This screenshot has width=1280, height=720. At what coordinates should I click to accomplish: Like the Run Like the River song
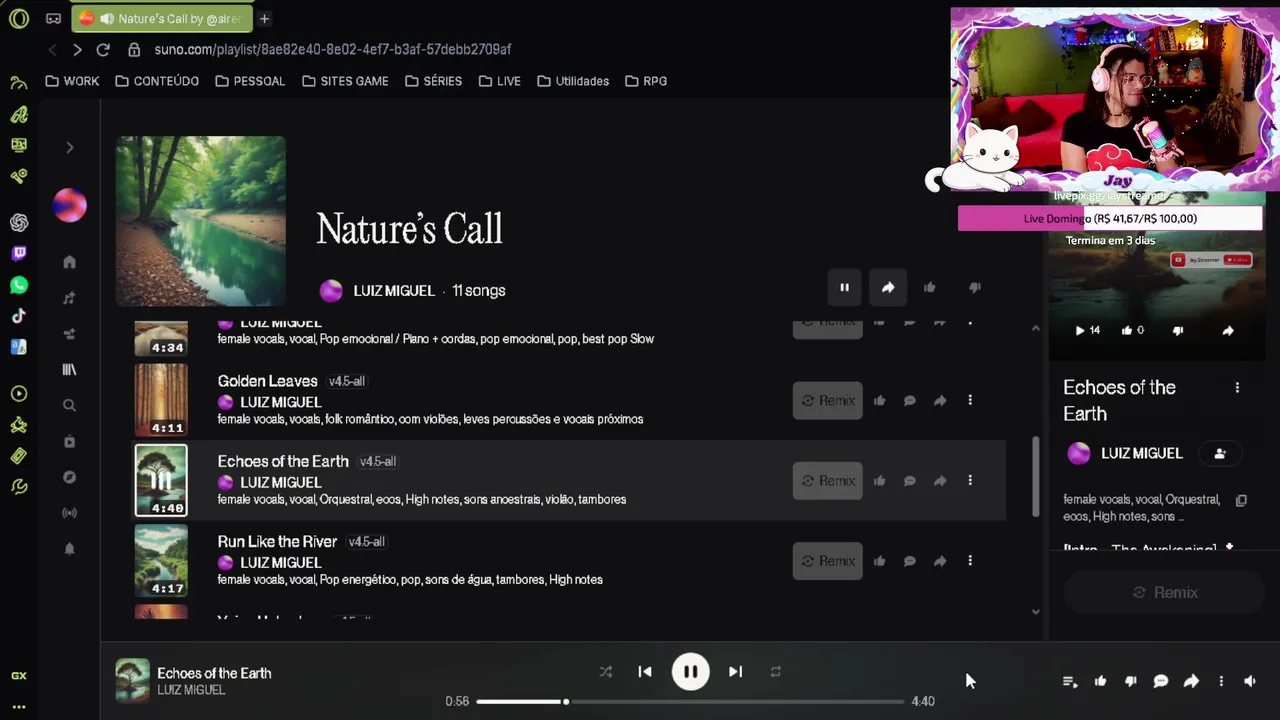879,561
